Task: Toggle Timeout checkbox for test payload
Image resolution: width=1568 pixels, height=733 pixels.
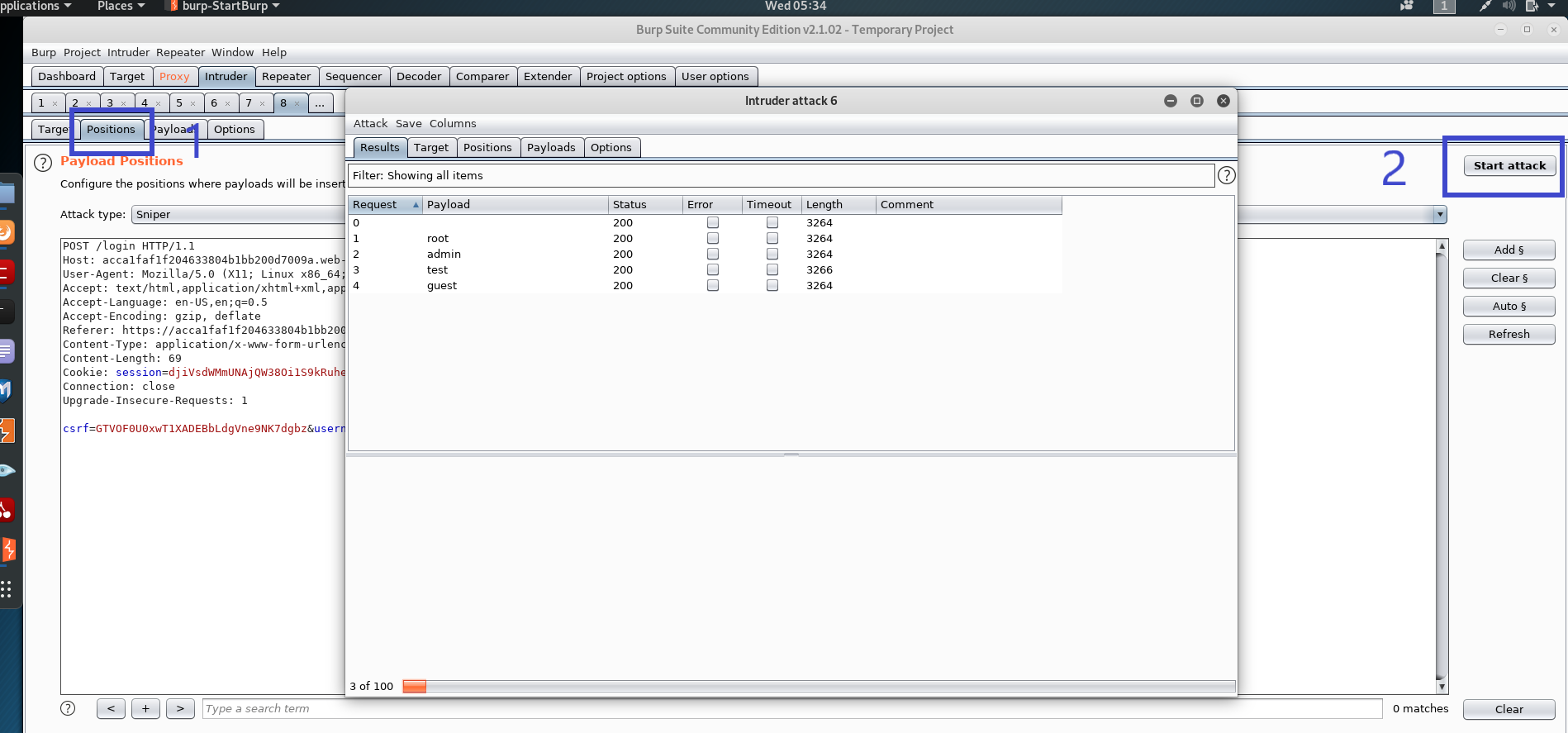Action: [x=772, y=269]
